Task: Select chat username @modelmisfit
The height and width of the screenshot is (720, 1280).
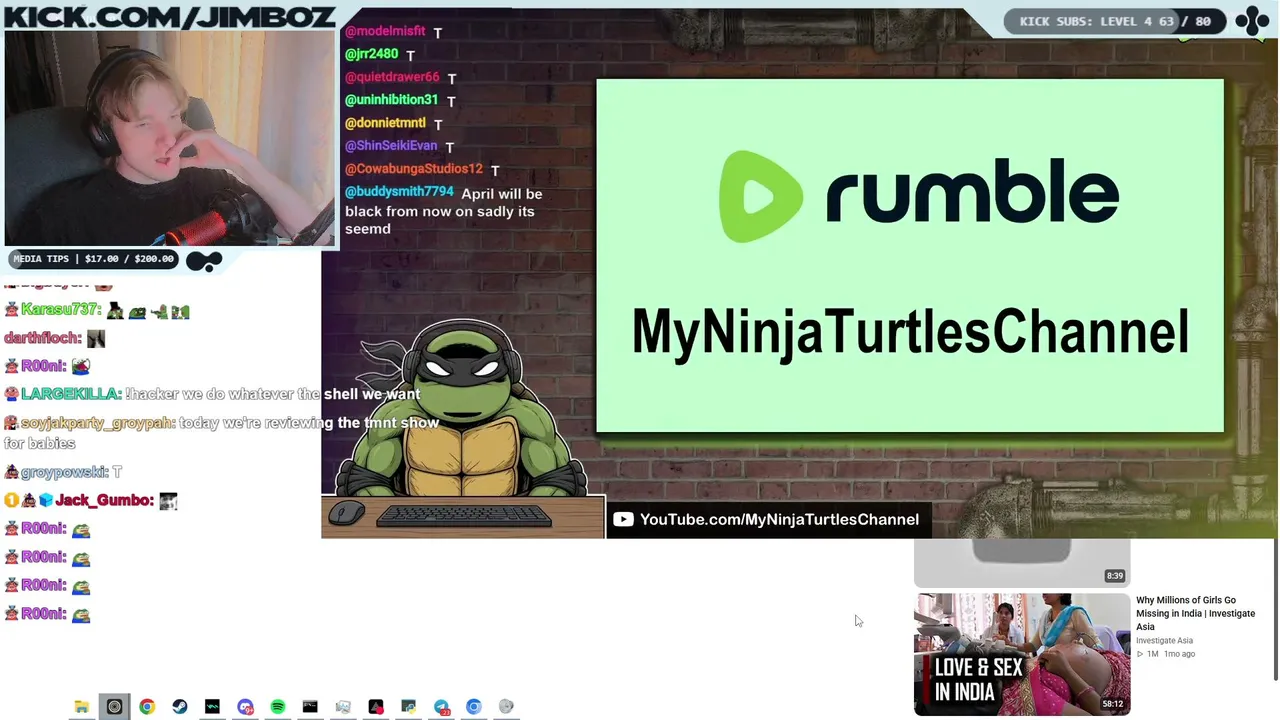Action: [385, 31]
